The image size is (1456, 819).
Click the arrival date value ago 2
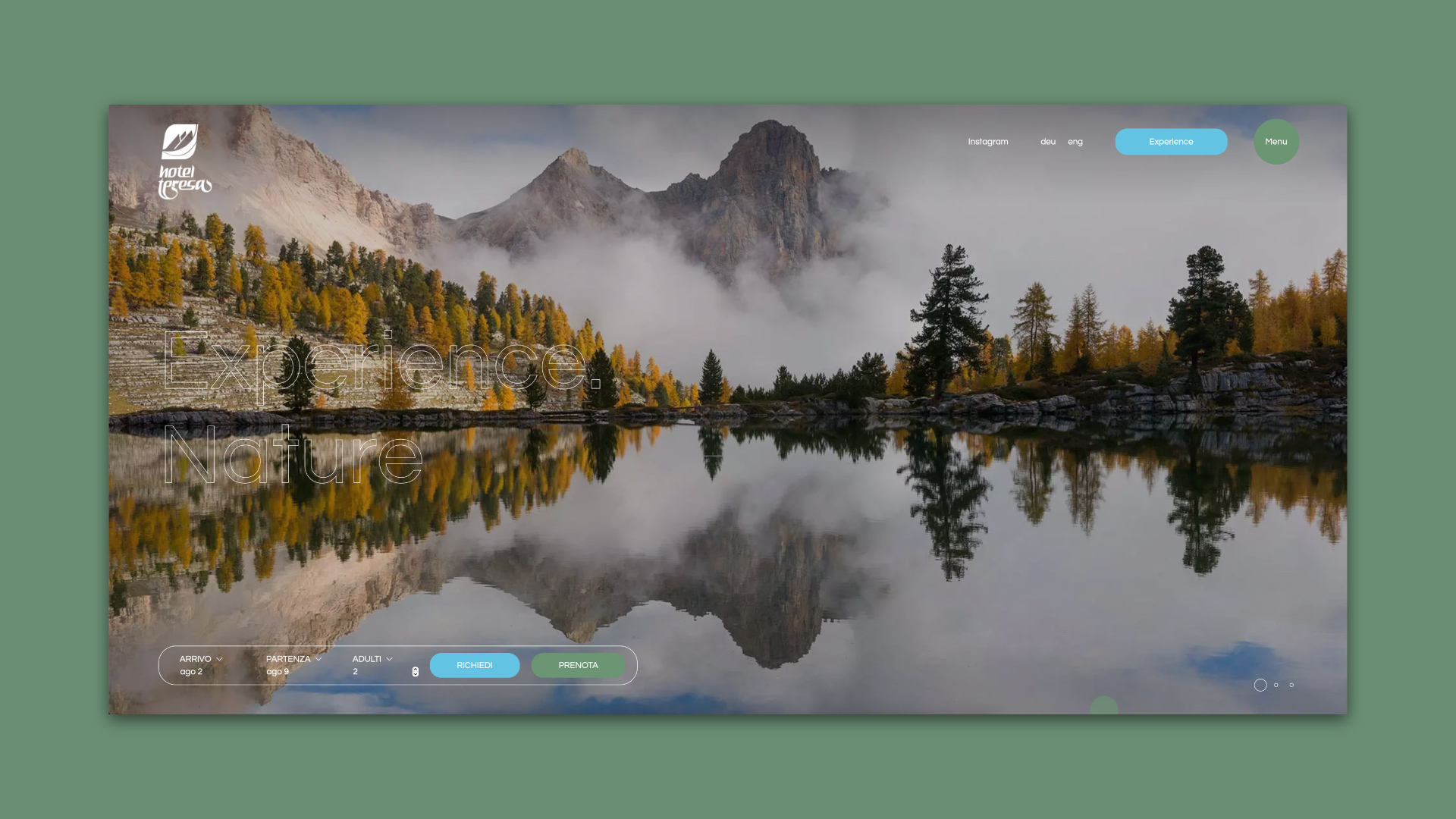tap(191, 672)
